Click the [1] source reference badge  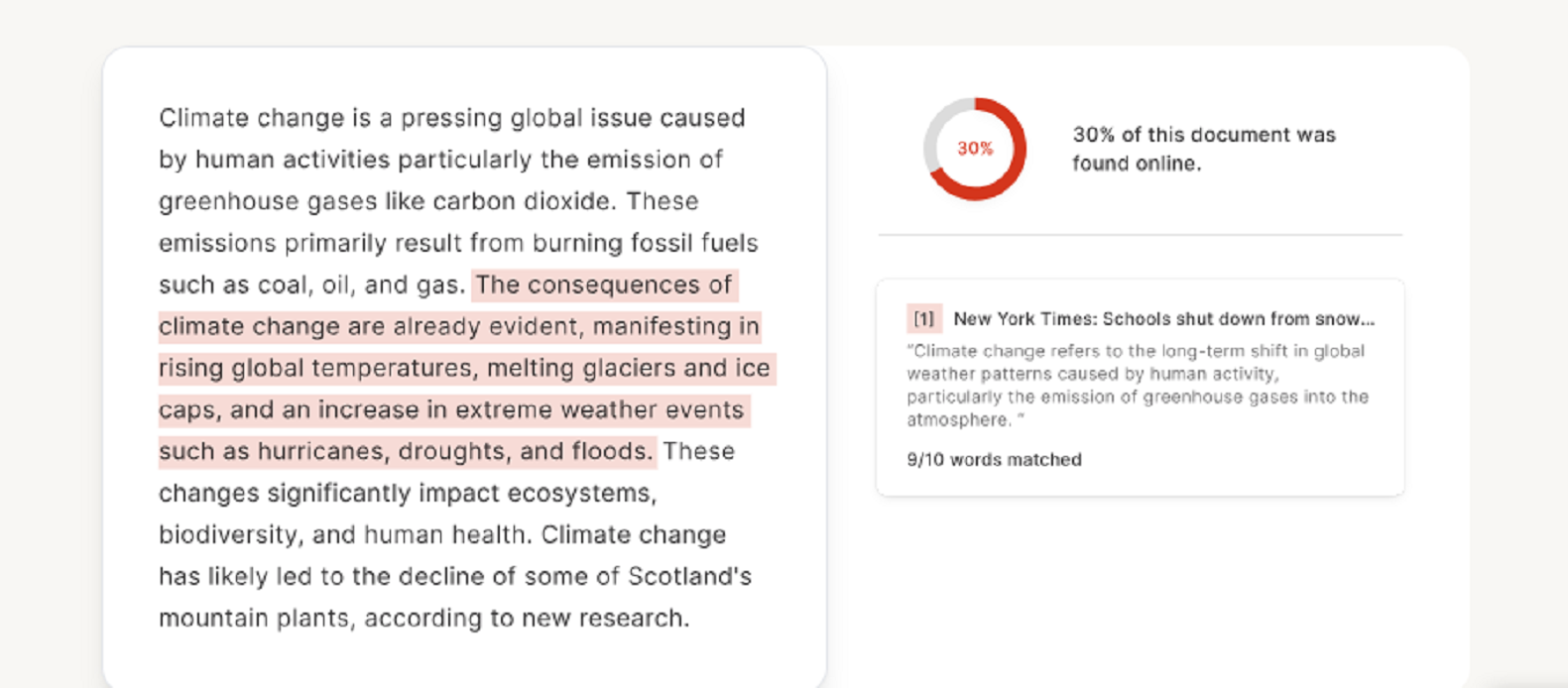[923, 319]
